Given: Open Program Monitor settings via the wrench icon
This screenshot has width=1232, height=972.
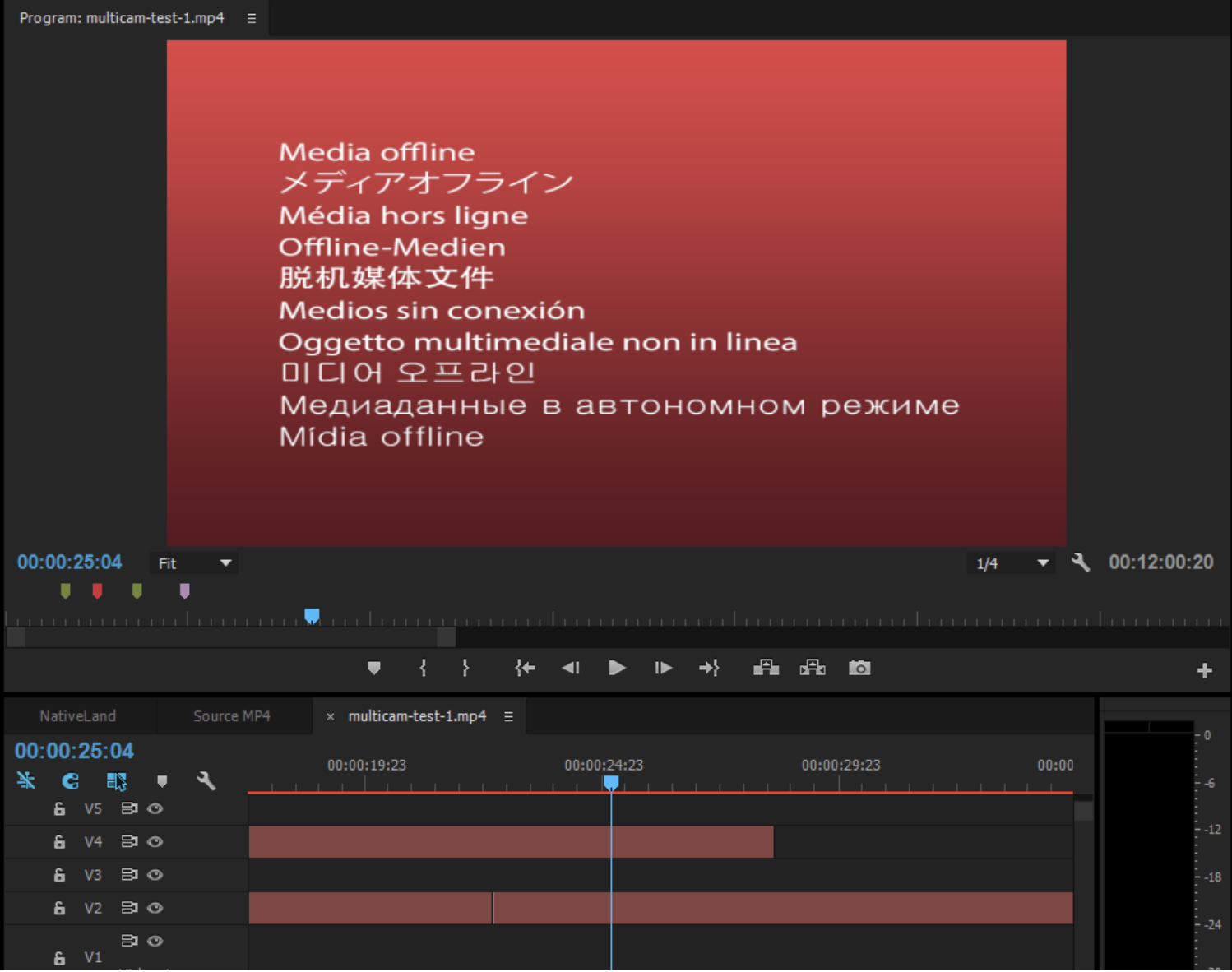Looking at the screenshot, I should 1081,562.
